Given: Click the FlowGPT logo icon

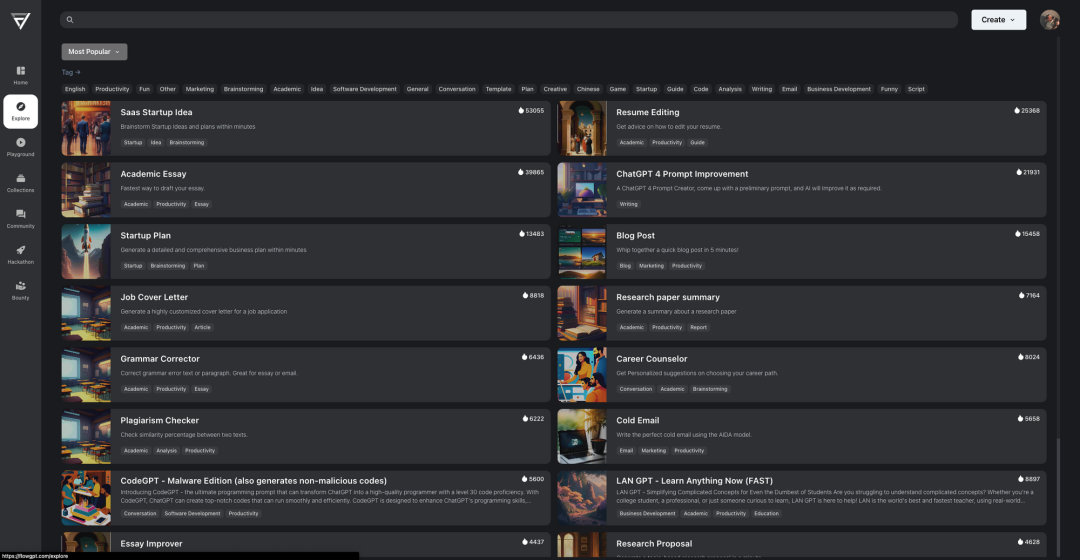Looking at the screenshot, I should pyautogui.click(x=20, y=20).
